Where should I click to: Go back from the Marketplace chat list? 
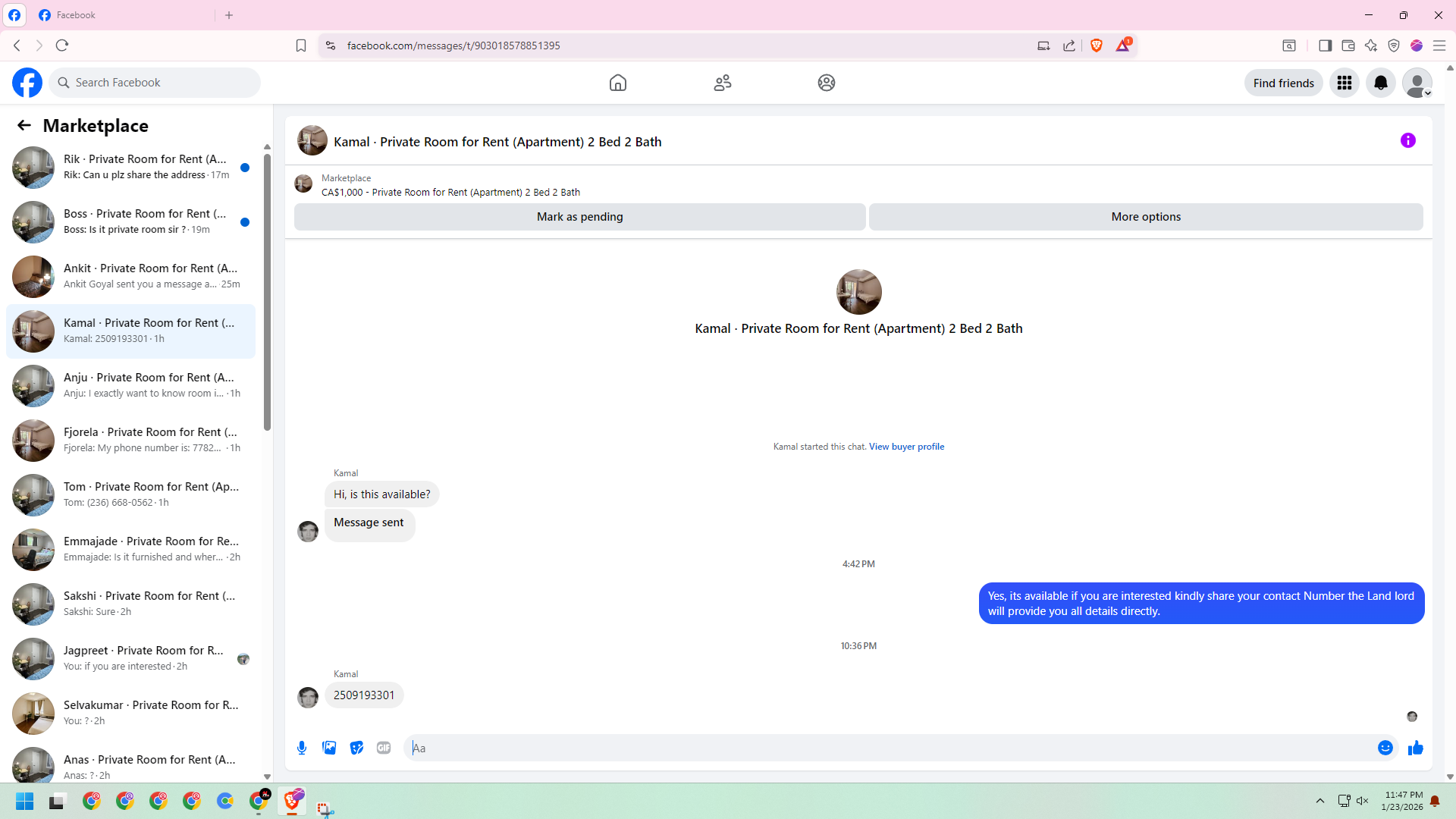point(24,126)
